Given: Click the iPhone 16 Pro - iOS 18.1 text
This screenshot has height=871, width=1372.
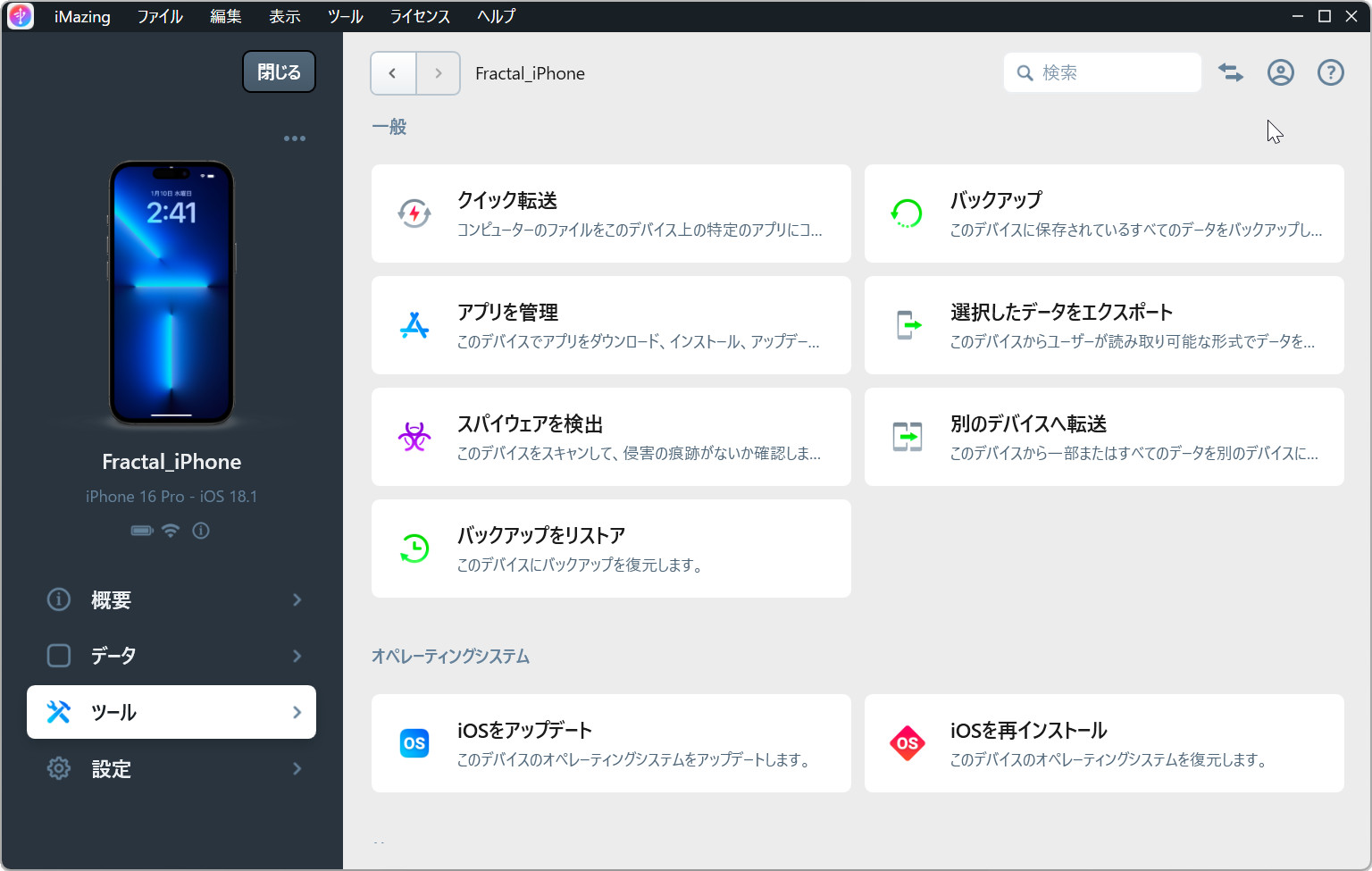Looking at the screenshot, I should click(171, 496).
